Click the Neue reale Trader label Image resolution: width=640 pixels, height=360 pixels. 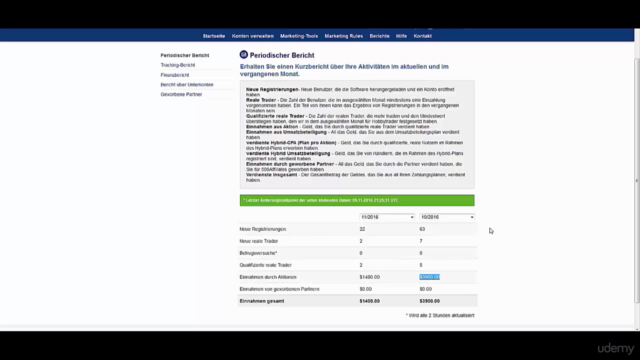(258, 241)
